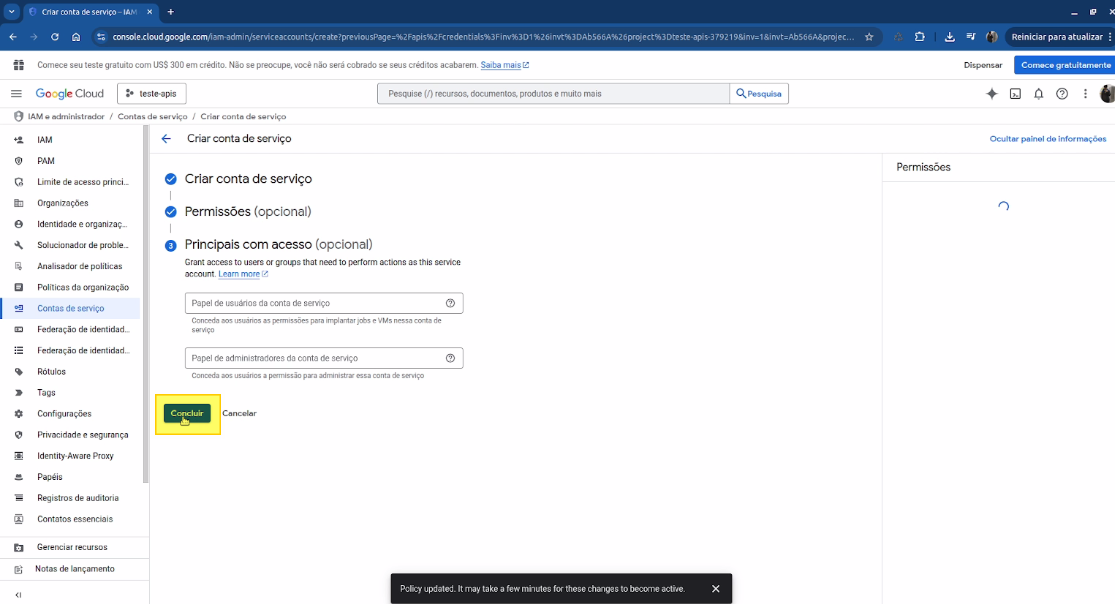Click Dispensar in the free trial banner

click(x=983, y=65)
